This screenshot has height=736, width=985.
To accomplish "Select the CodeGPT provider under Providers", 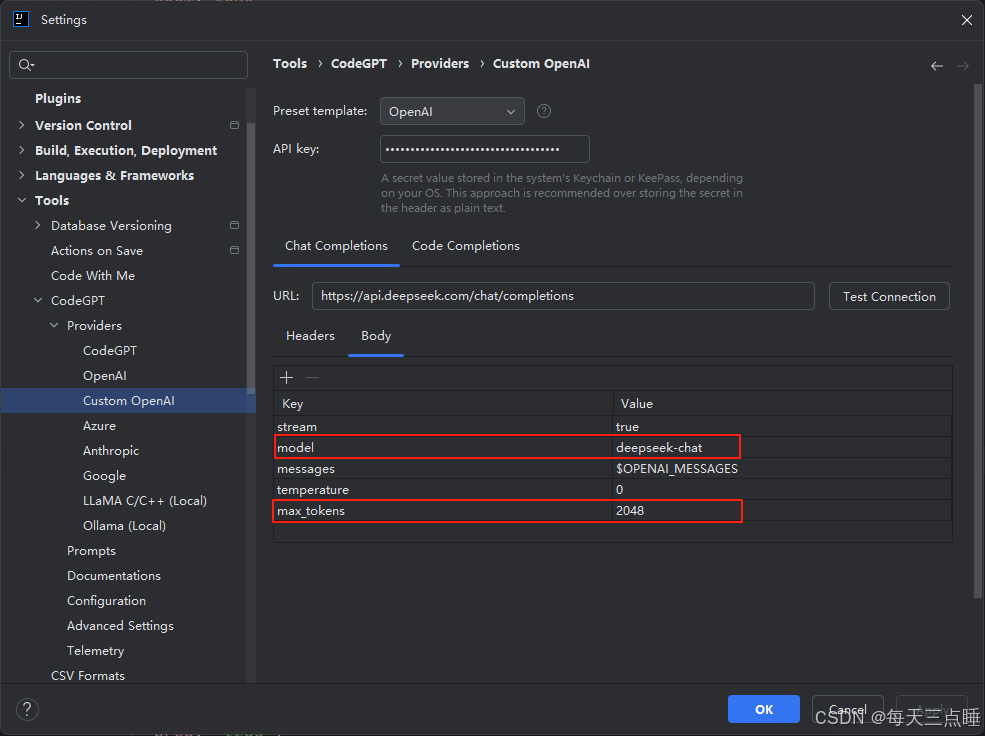I will [110, 350].
